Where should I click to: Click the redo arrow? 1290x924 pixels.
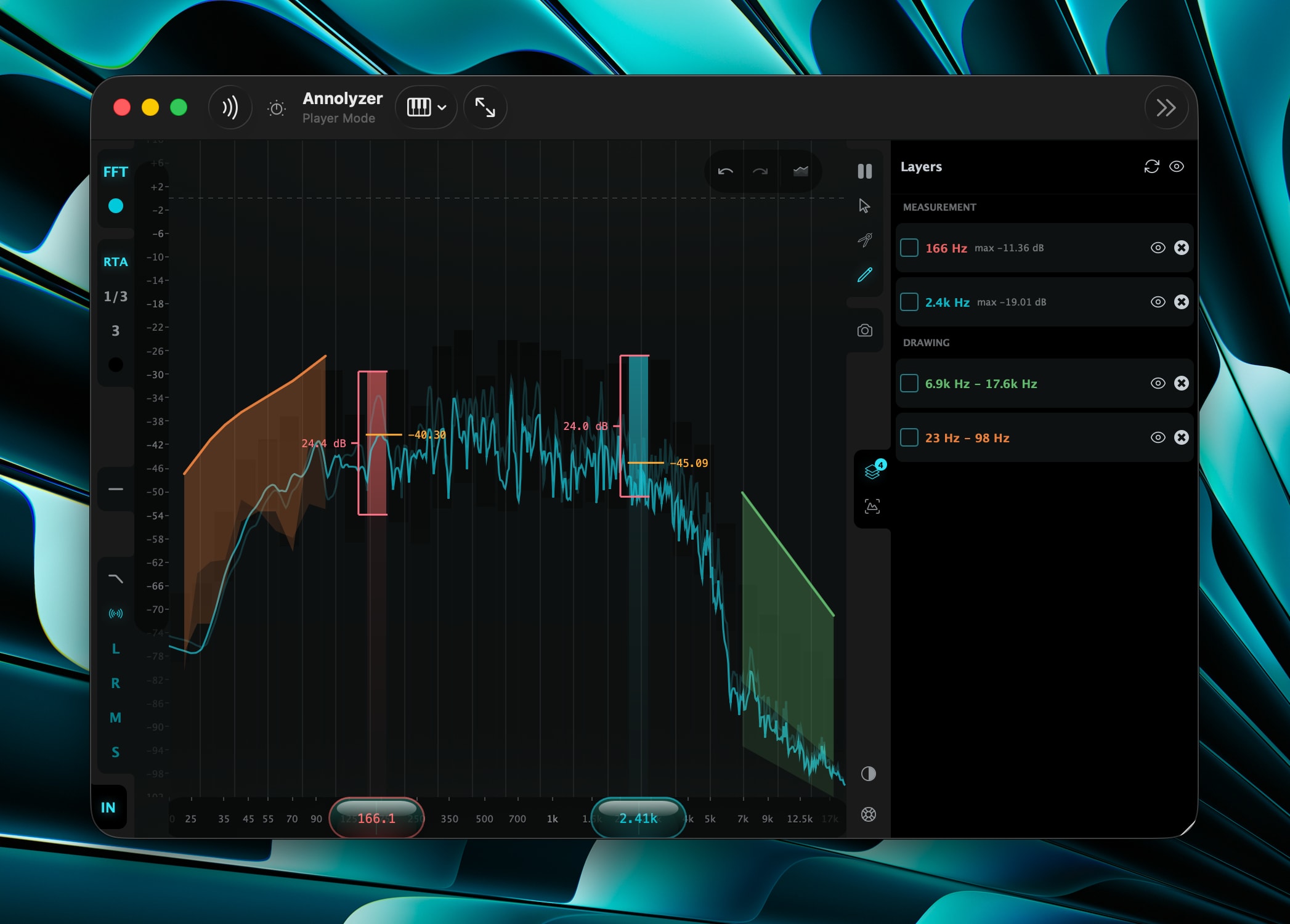(760, 171)
